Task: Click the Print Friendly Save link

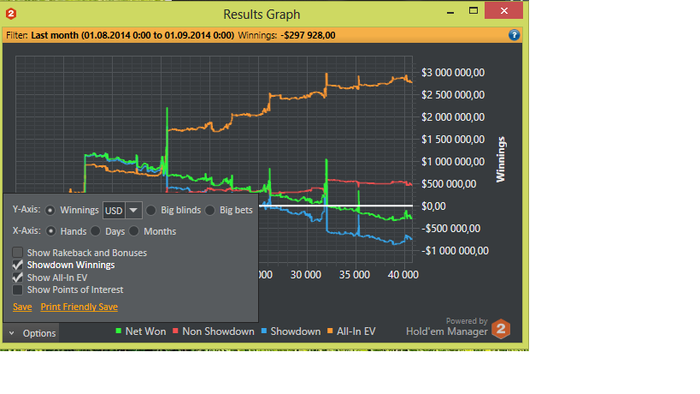Action: click(79, 307)
